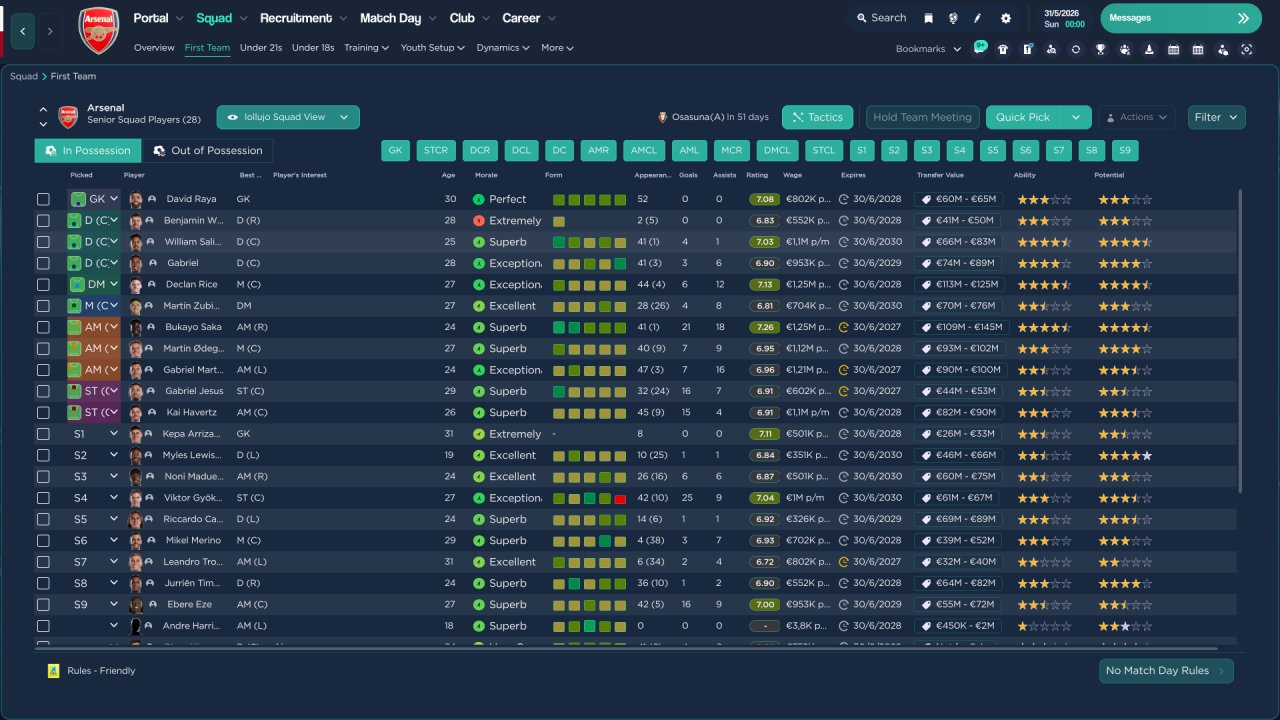Click the Tactics button
Image resolution: width=1280 pixels, height=720 pixels.
tap(817, 117)
